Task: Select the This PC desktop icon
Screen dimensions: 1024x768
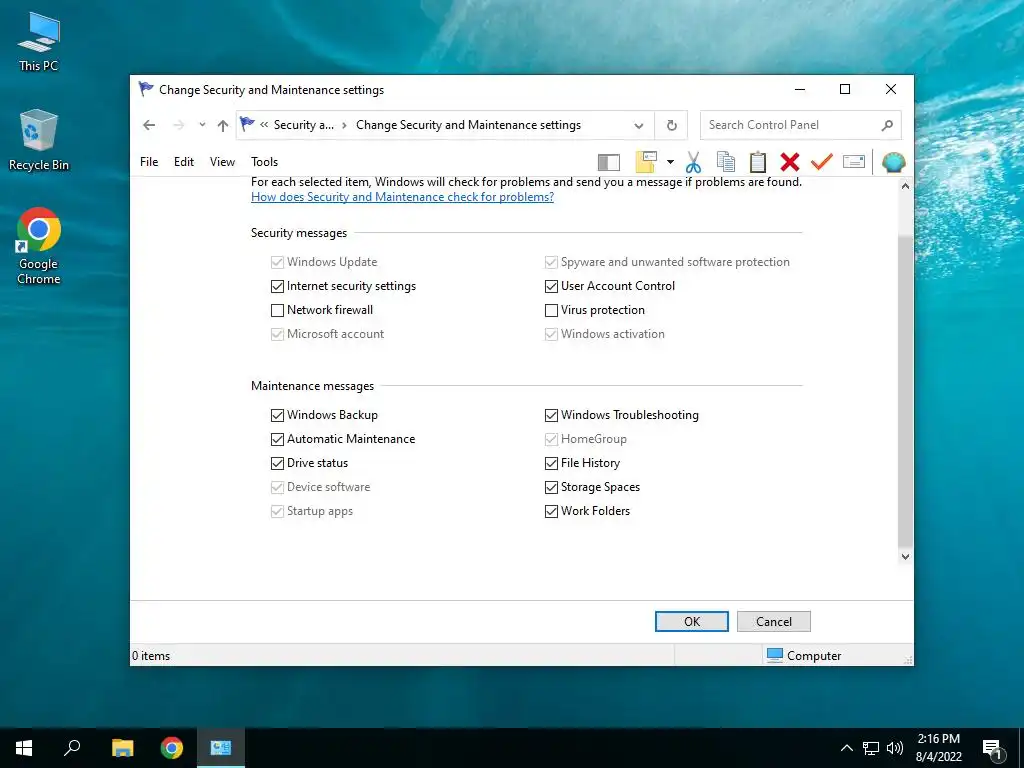Action: click(39, 41)
